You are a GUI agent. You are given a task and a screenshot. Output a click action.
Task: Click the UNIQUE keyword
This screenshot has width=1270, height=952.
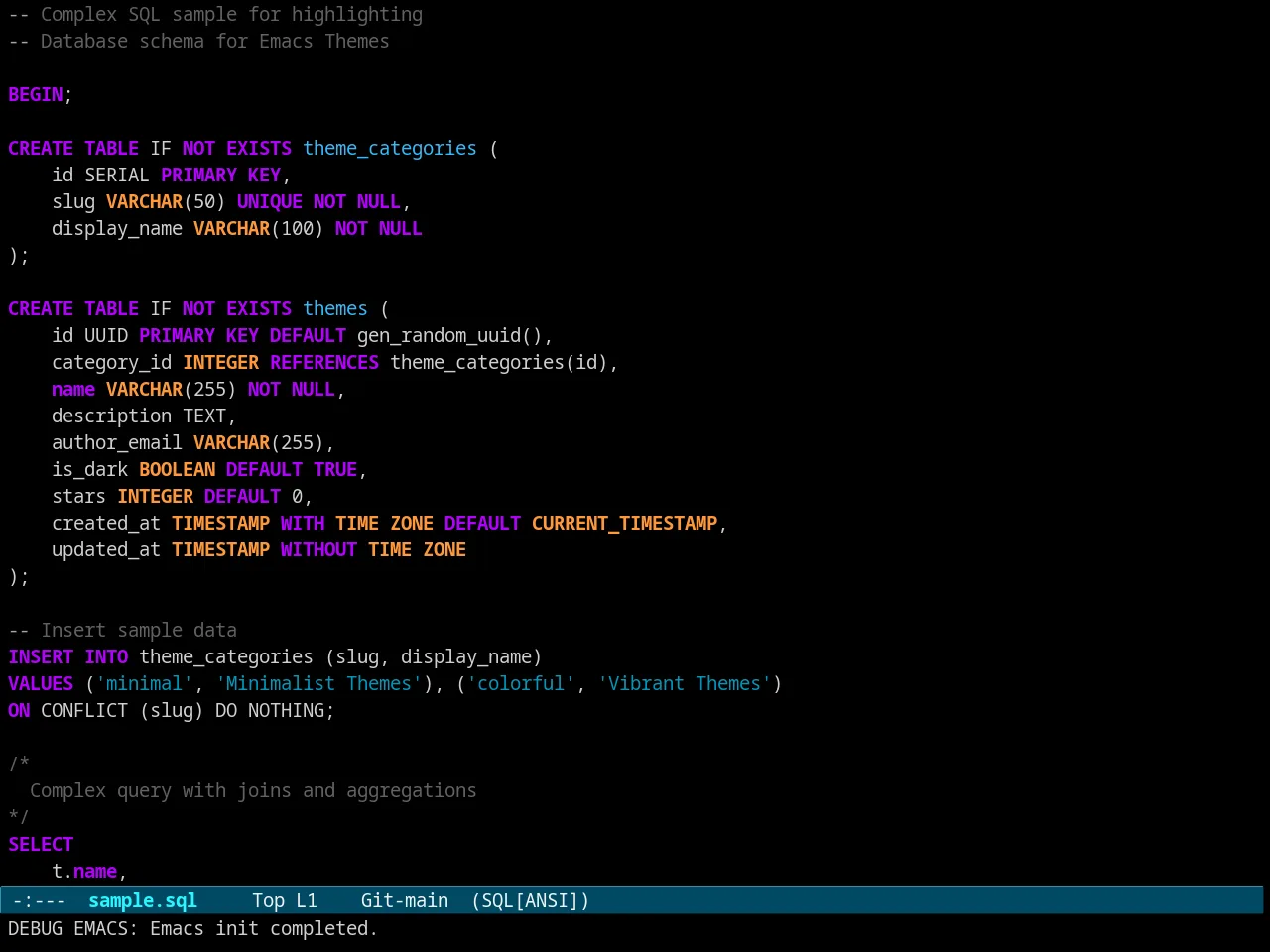point(270,201)
